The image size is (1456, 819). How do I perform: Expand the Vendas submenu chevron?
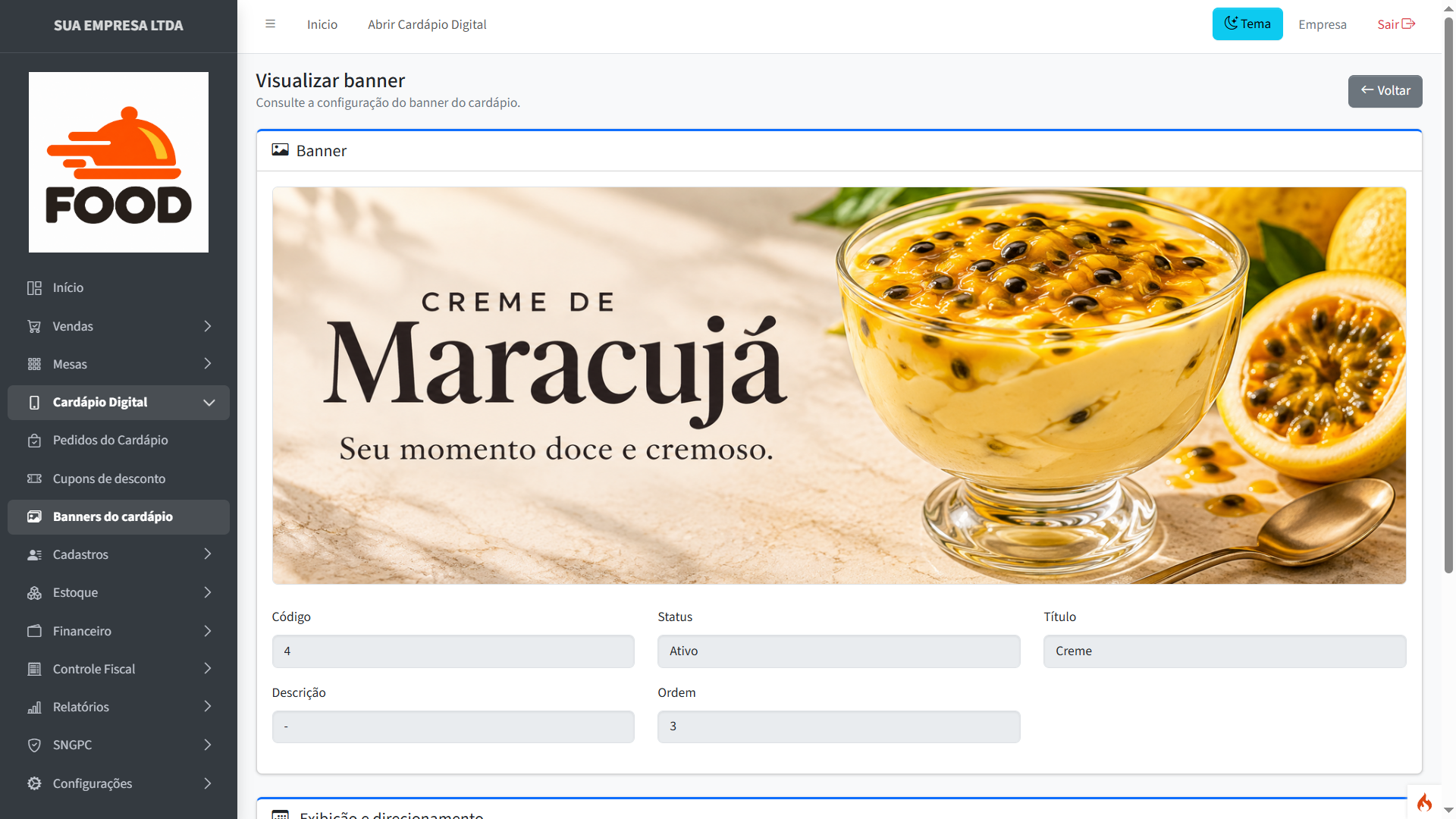[208, 326]
